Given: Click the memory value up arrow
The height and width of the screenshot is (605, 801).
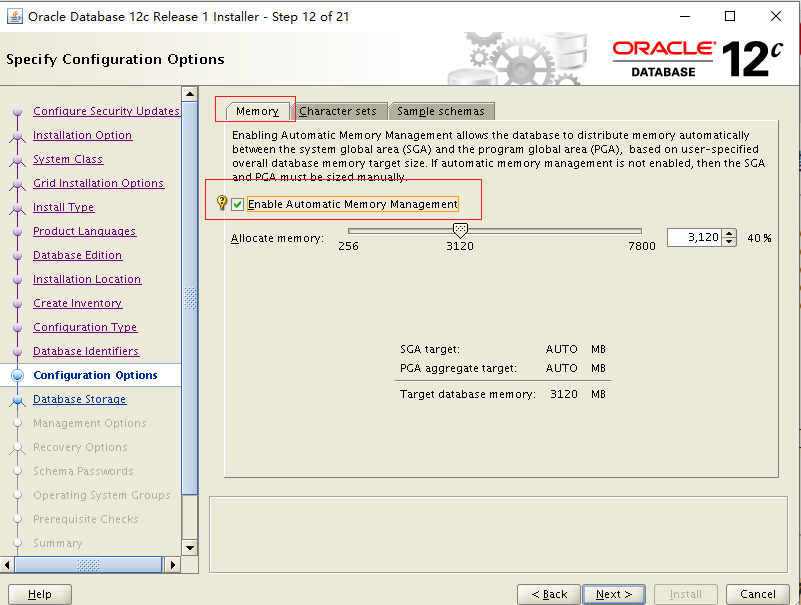Looking at the screenshot, I should click(x=730, y=233).
